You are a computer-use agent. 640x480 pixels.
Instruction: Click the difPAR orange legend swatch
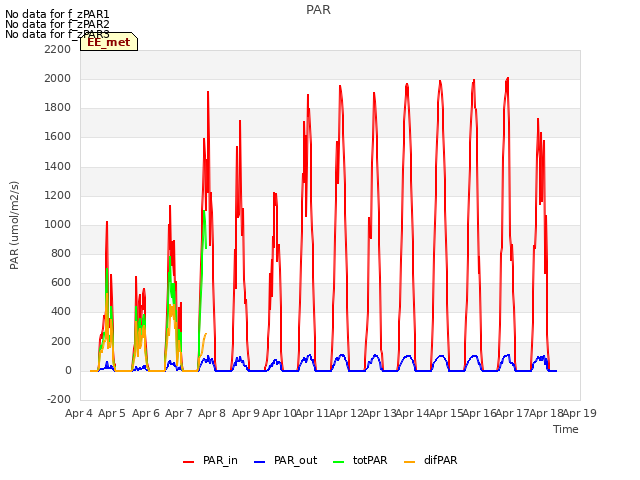(409, 462)
